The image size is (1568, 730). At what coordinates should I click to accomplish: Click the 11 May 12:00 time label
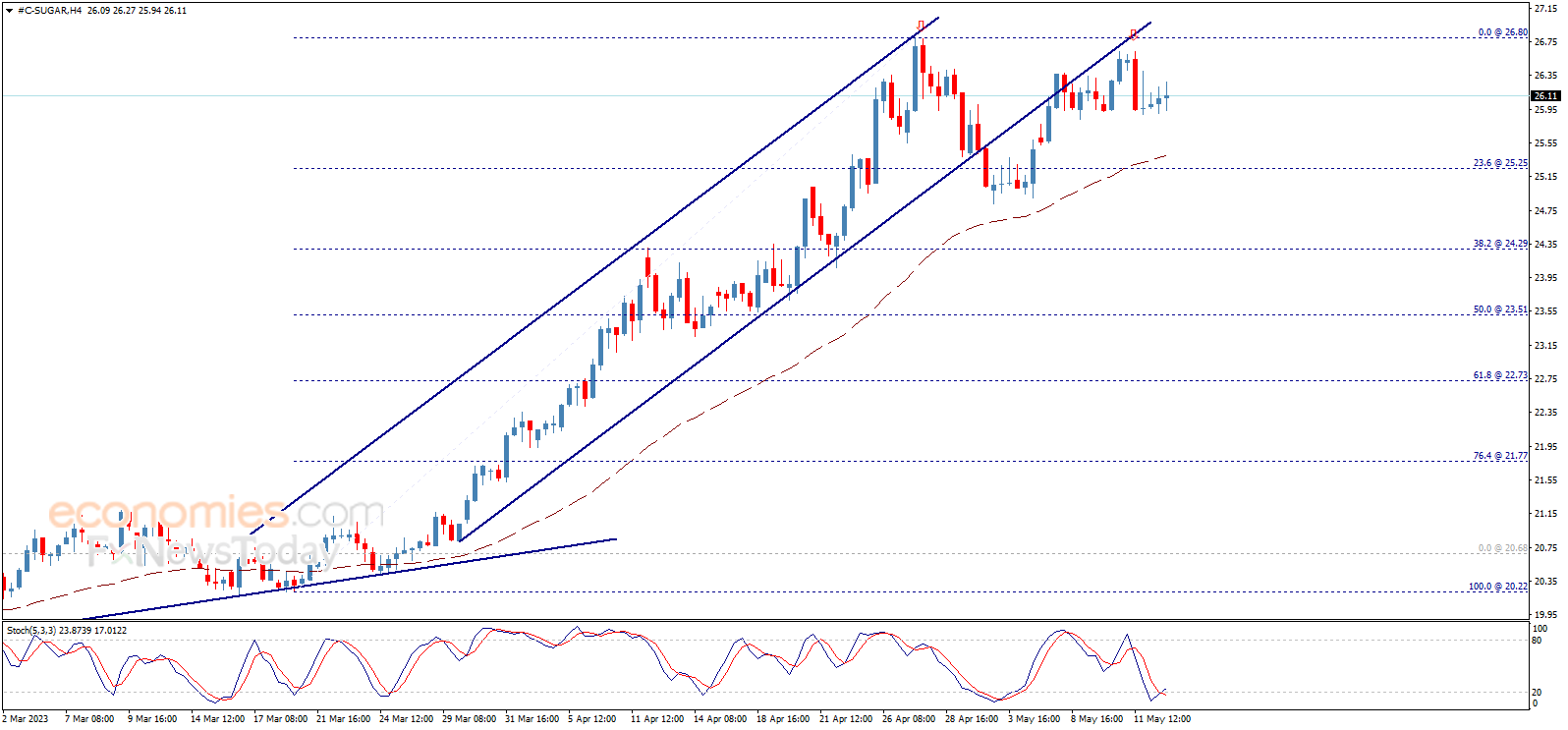coord(1162,719)
